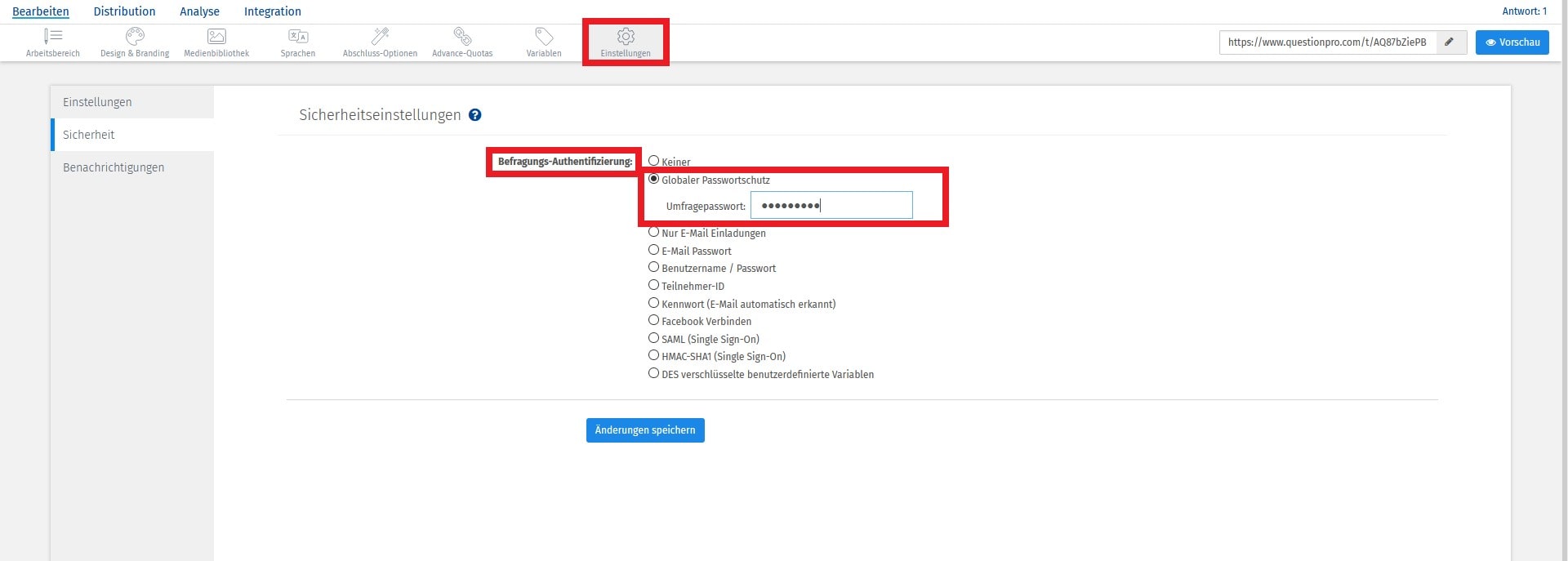Open Design & Branding palette icon
Viewport: 1568px width, 561px height.
pos(135,36)
